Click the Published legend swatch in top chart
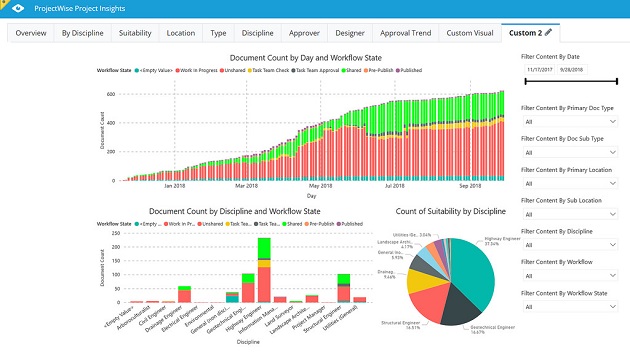The height and width of the screenshot is (360, 630). (398, 70)
